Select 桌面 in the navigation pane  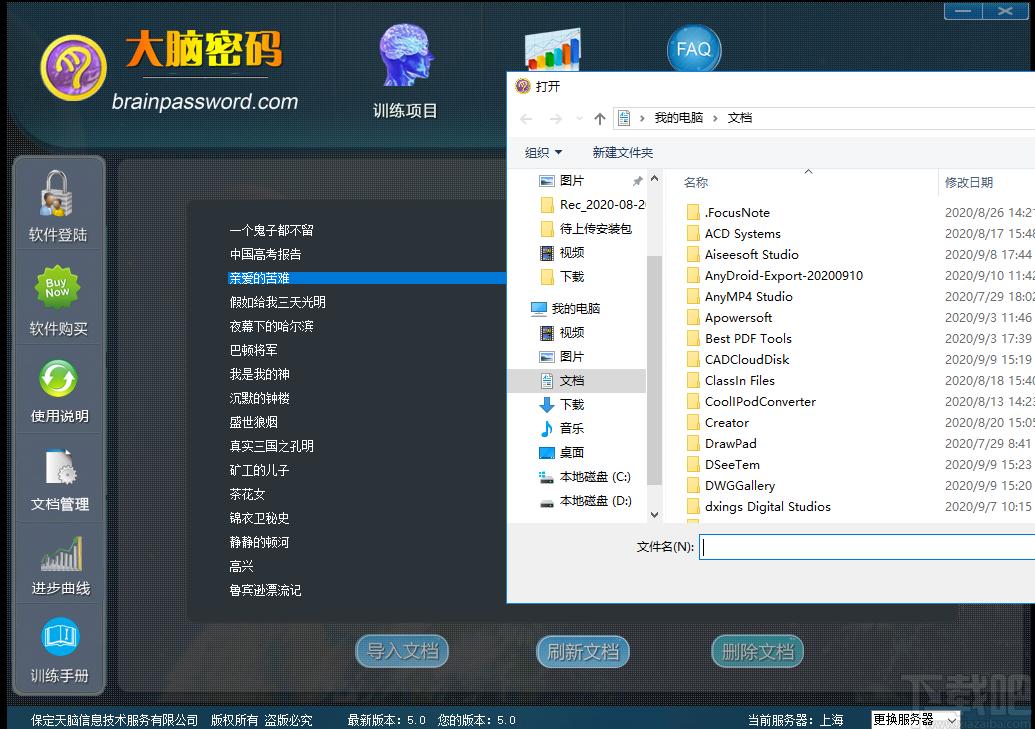[572, 453]
